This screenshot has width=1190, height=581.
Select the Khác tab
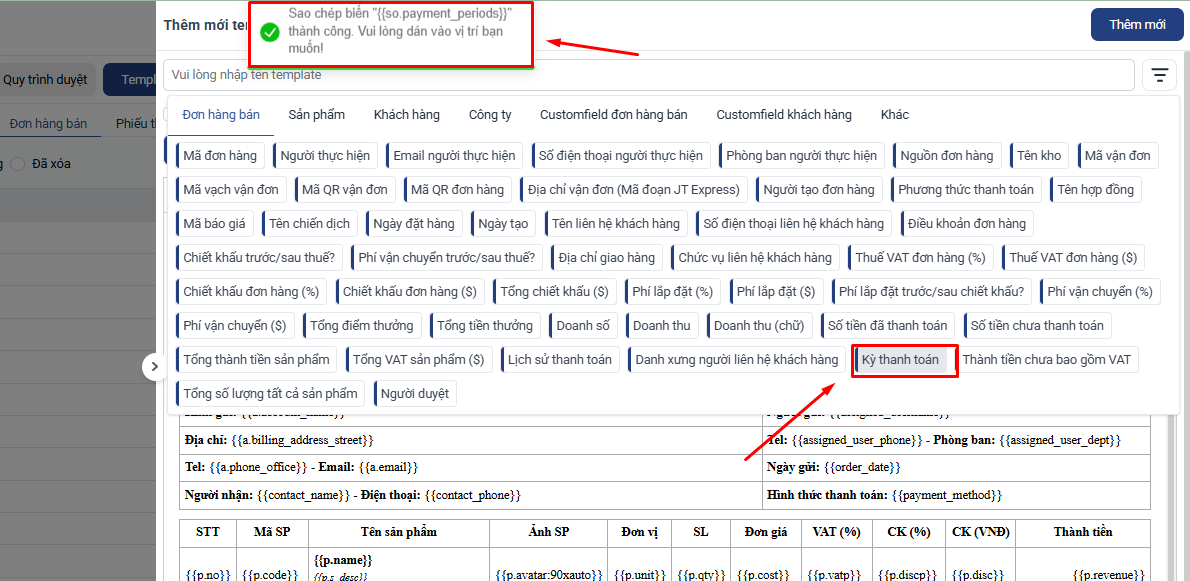coord(894,115)
